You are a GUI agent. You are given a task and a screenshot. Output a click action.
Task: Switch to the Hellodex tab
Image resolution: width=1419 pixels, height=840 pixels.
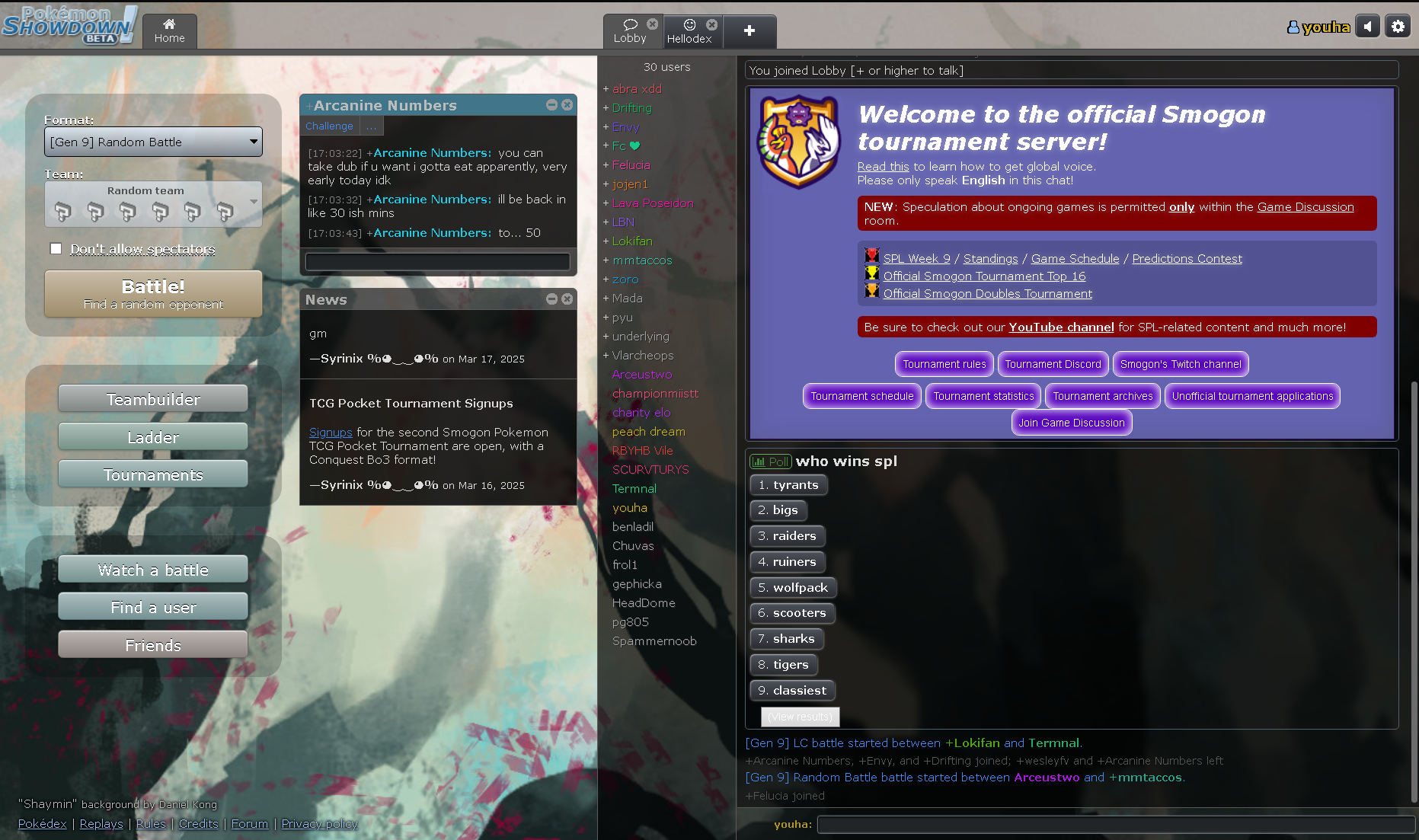(689, 32)
